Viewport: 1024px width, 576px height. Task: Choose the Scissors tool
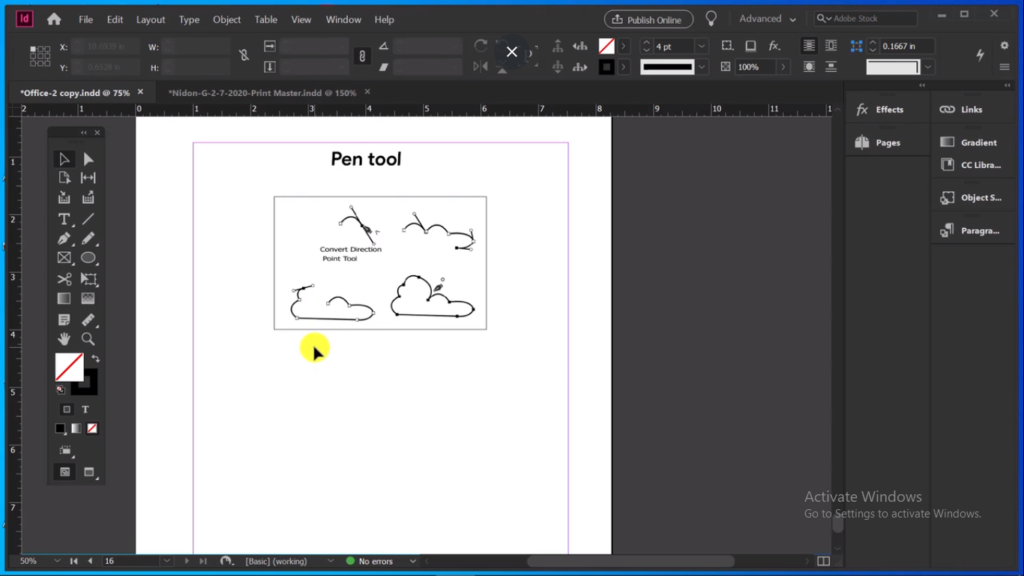coord(64,279)
